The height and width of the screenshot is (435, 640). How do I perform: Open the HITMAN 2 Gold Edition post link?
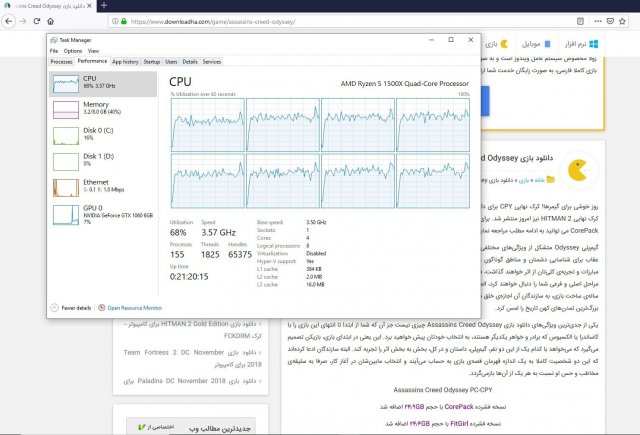click(x=193, y=330)
